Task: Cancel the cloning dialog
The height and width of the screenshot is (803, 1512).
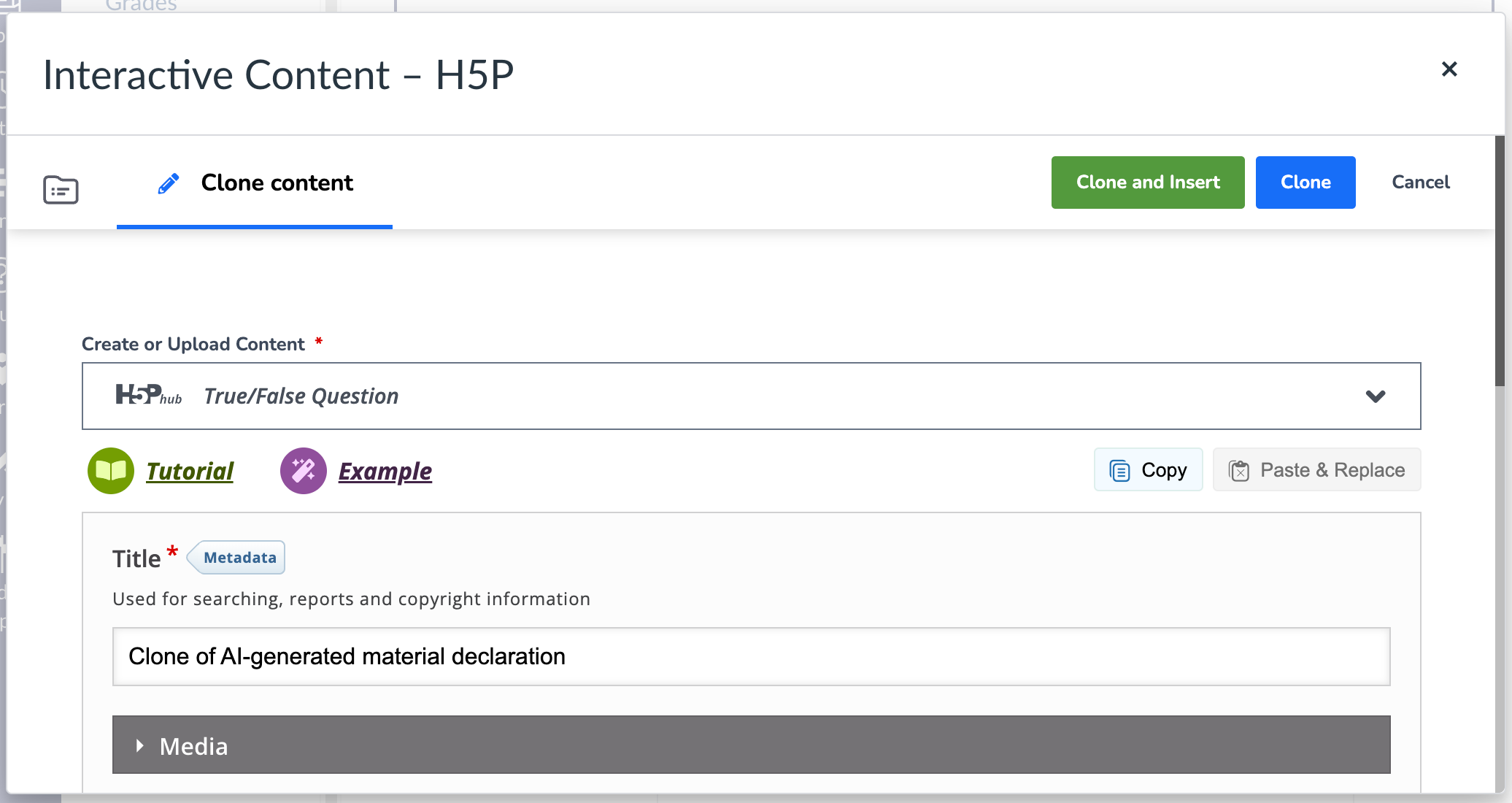Action: 1421,182
